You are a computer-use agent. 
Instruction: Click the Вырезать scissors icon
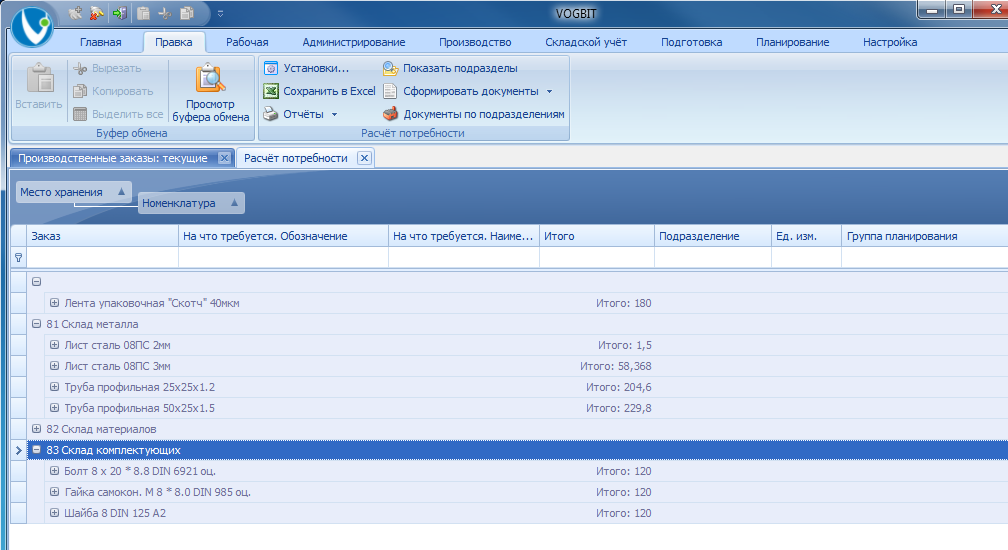[80, 68]
